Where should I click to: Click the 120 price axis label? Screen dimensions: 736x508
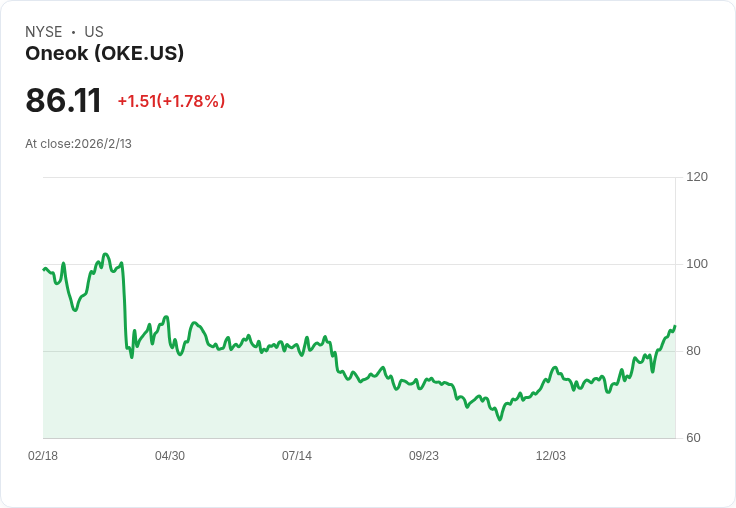click(x=697, y=177)
